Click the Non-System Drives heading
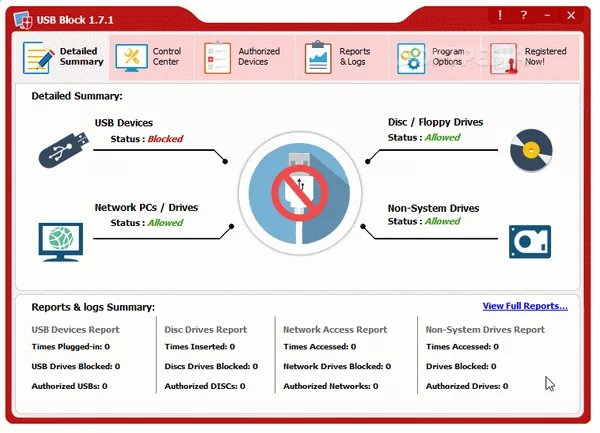600x433 pixels. pyautogui.click(x=433, y=208)
